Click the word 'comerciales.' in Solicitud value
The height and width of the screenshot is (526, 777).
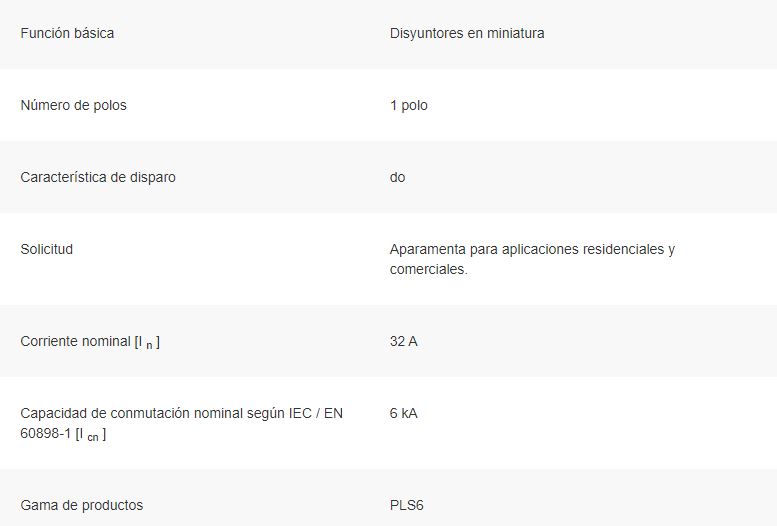pyautogui.click(x=429, y=269)
